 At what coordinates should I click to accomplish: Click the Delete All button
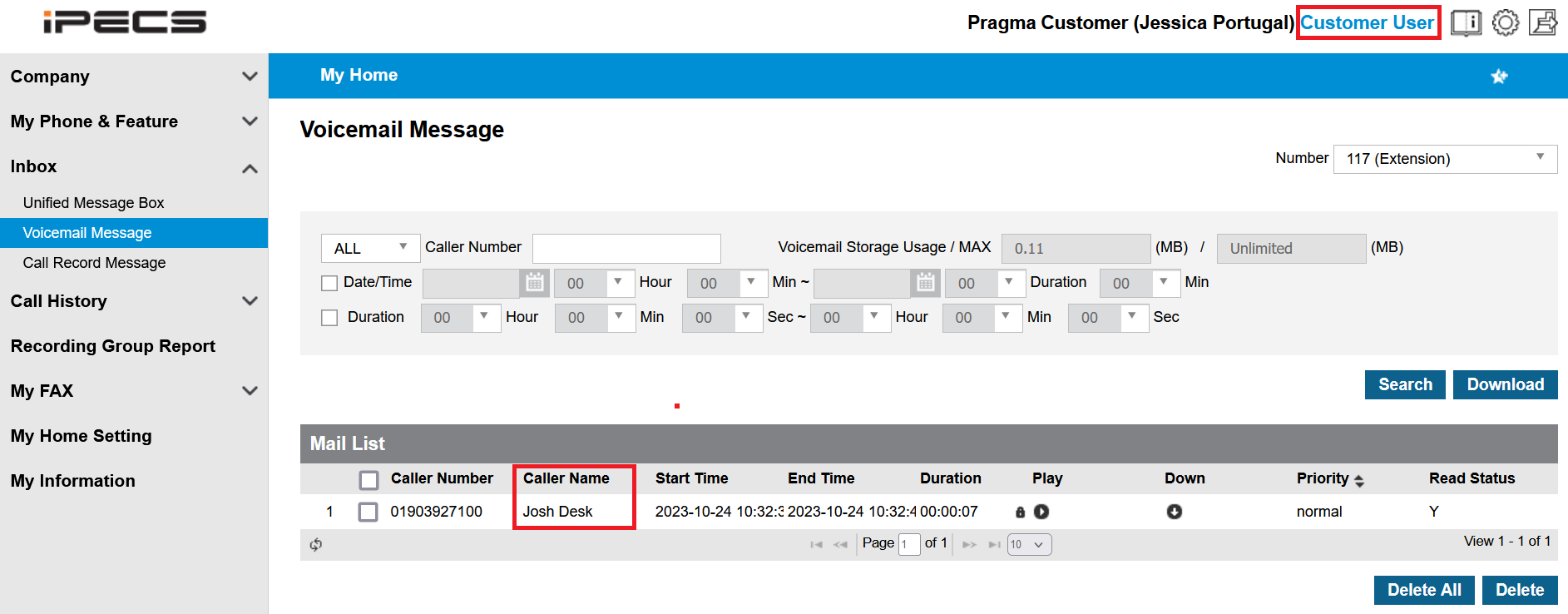coord(1423,590)
